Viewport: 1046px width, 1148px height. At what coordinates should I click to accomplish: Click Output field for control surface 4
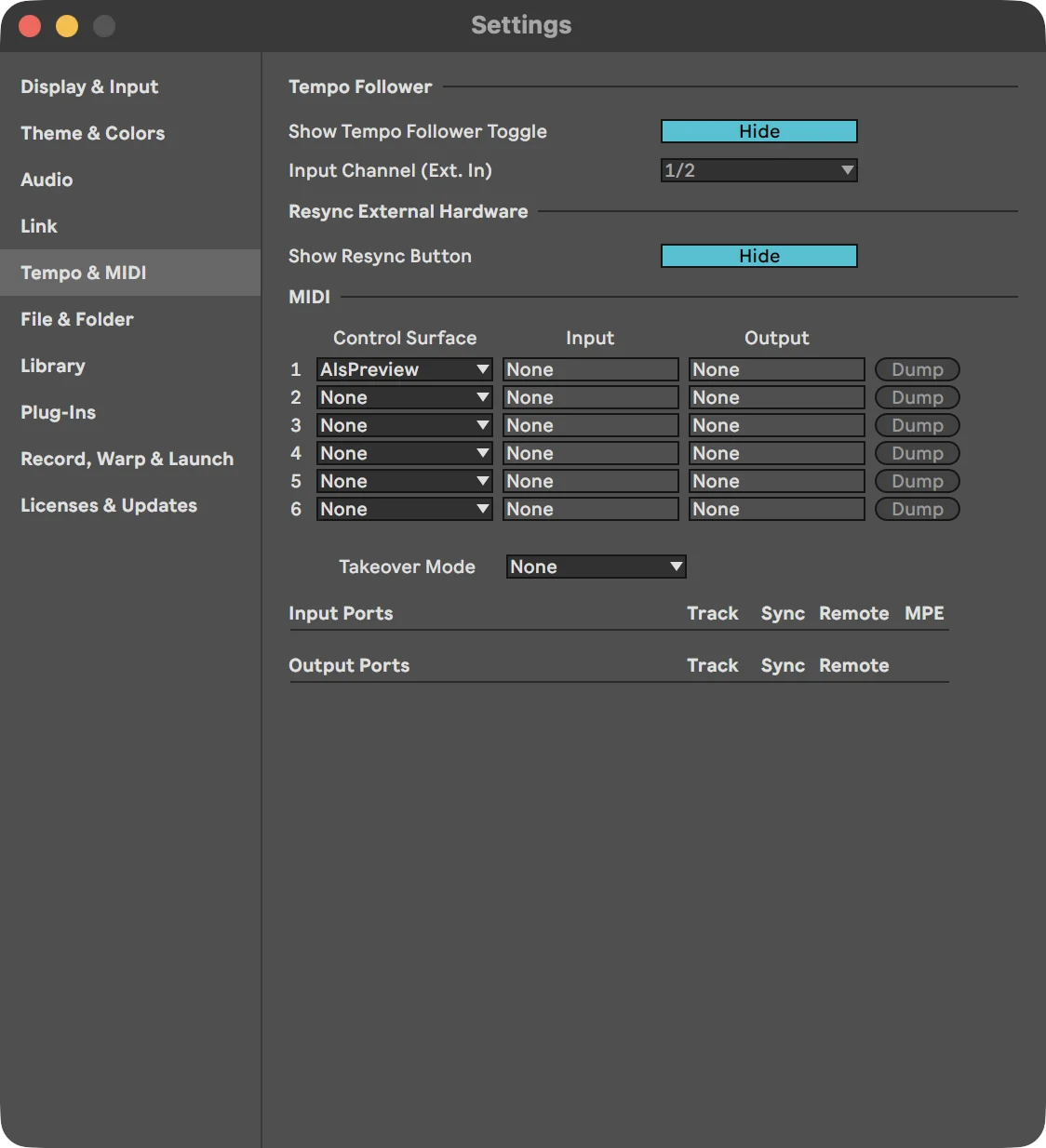tap(777, 453)
